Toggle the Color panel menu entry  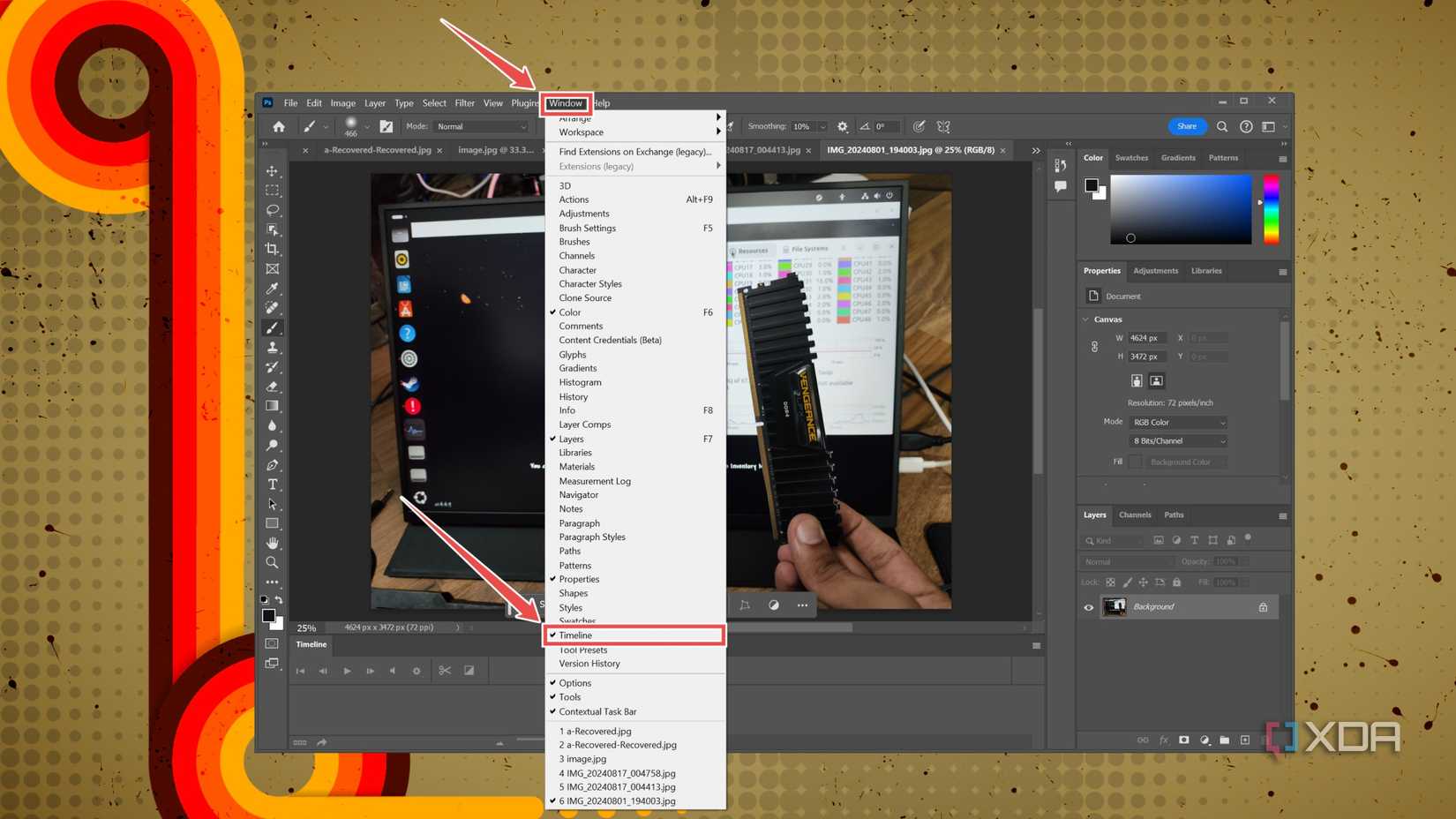(x=634, y=312)
